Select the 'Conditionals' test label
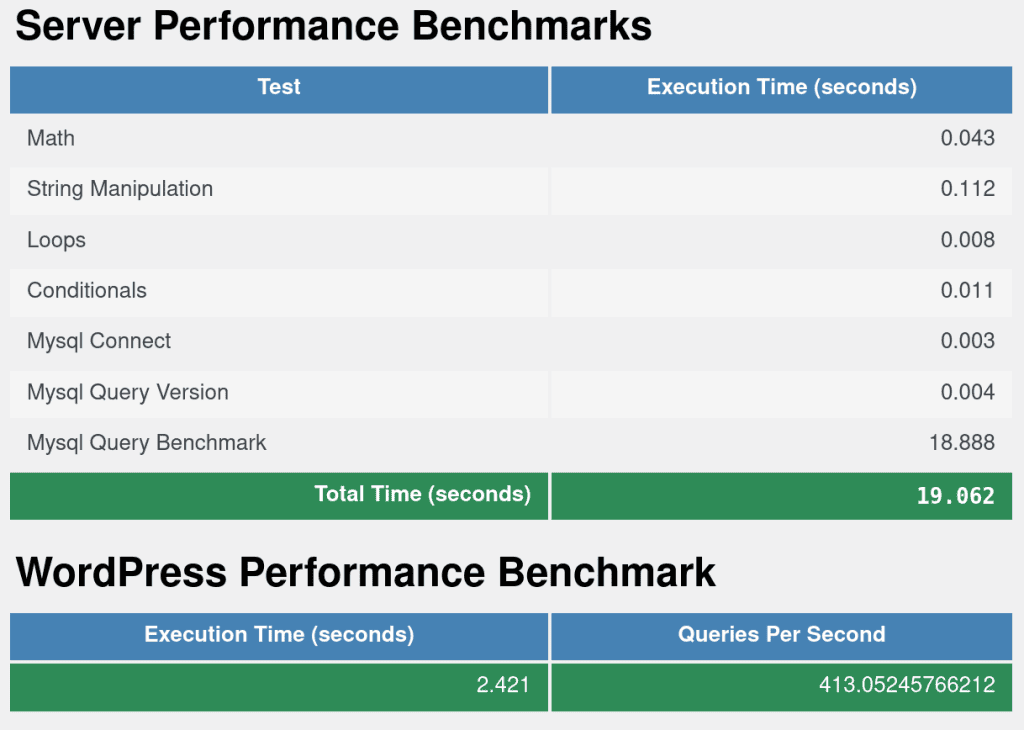Viewport: 1024px width, 730px height. 87,291
